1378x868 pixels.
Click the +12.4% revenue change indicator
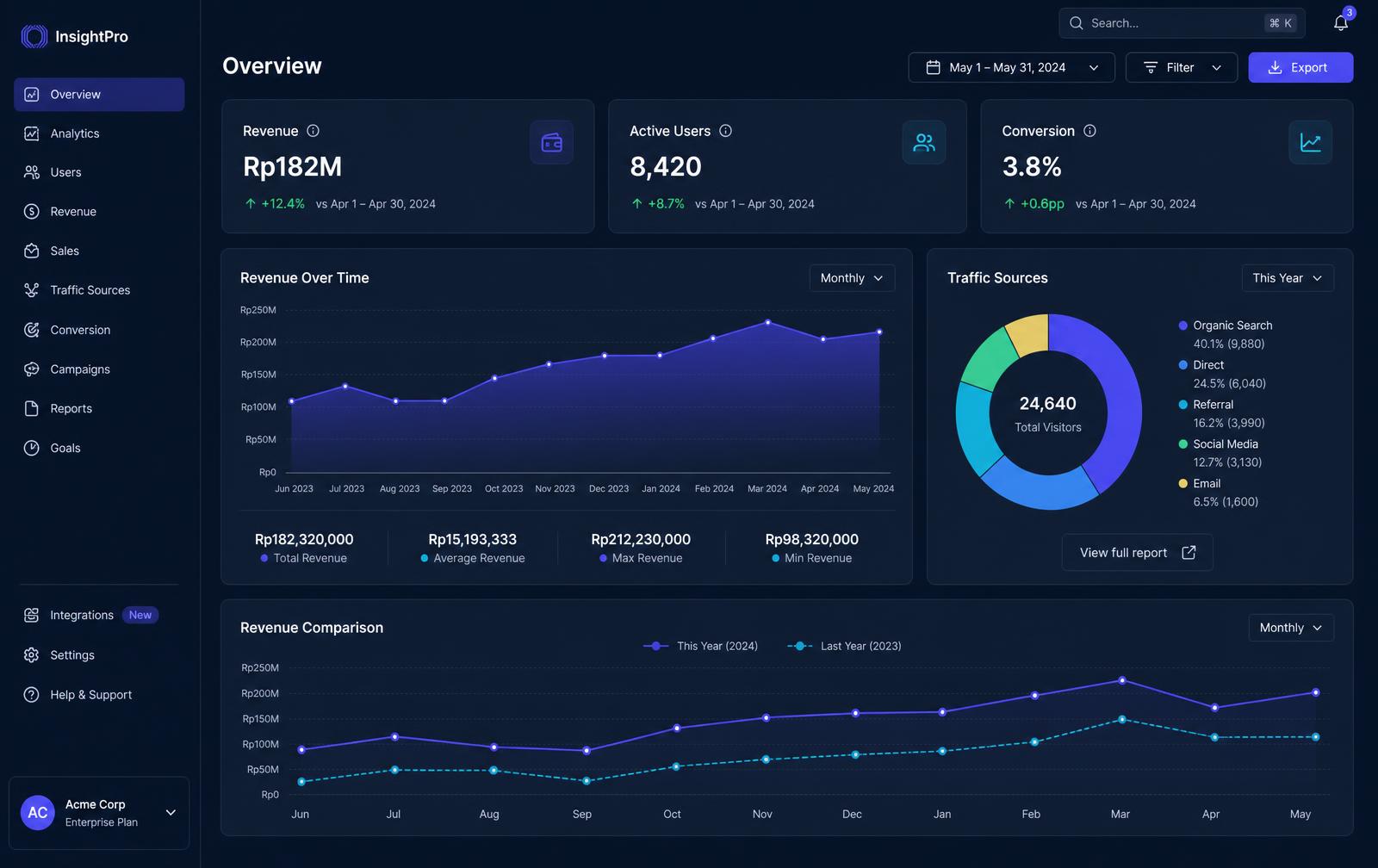pyautogui.click(x=275, y=204)
